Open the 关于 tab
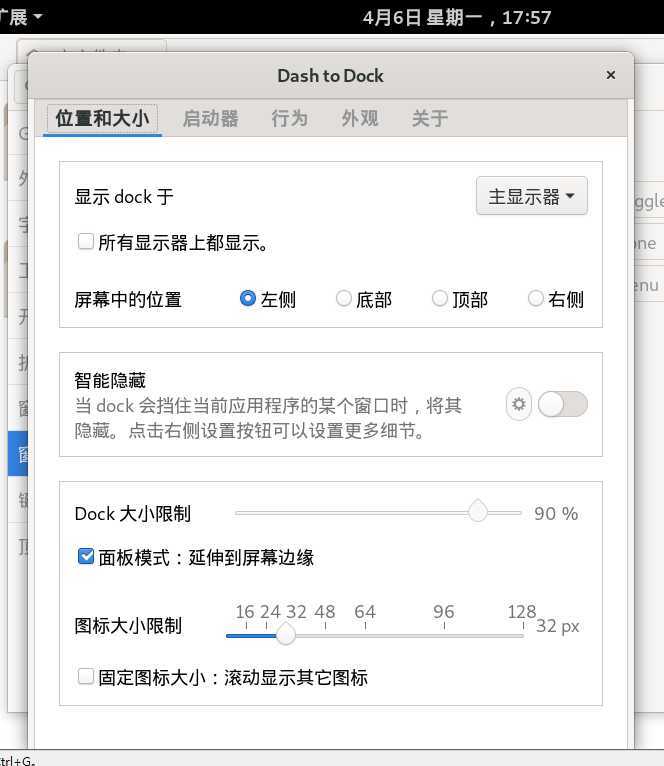 coord(429,118)
